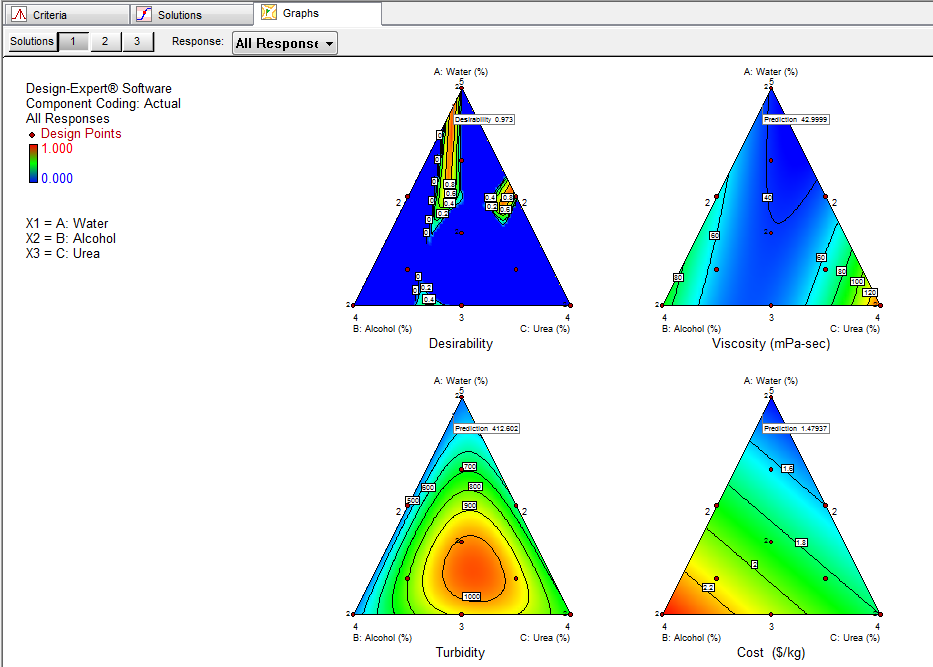This screenshot has height=667, width=933.
Task: Click the red Design Points legend marker
Action: point(33,134)
